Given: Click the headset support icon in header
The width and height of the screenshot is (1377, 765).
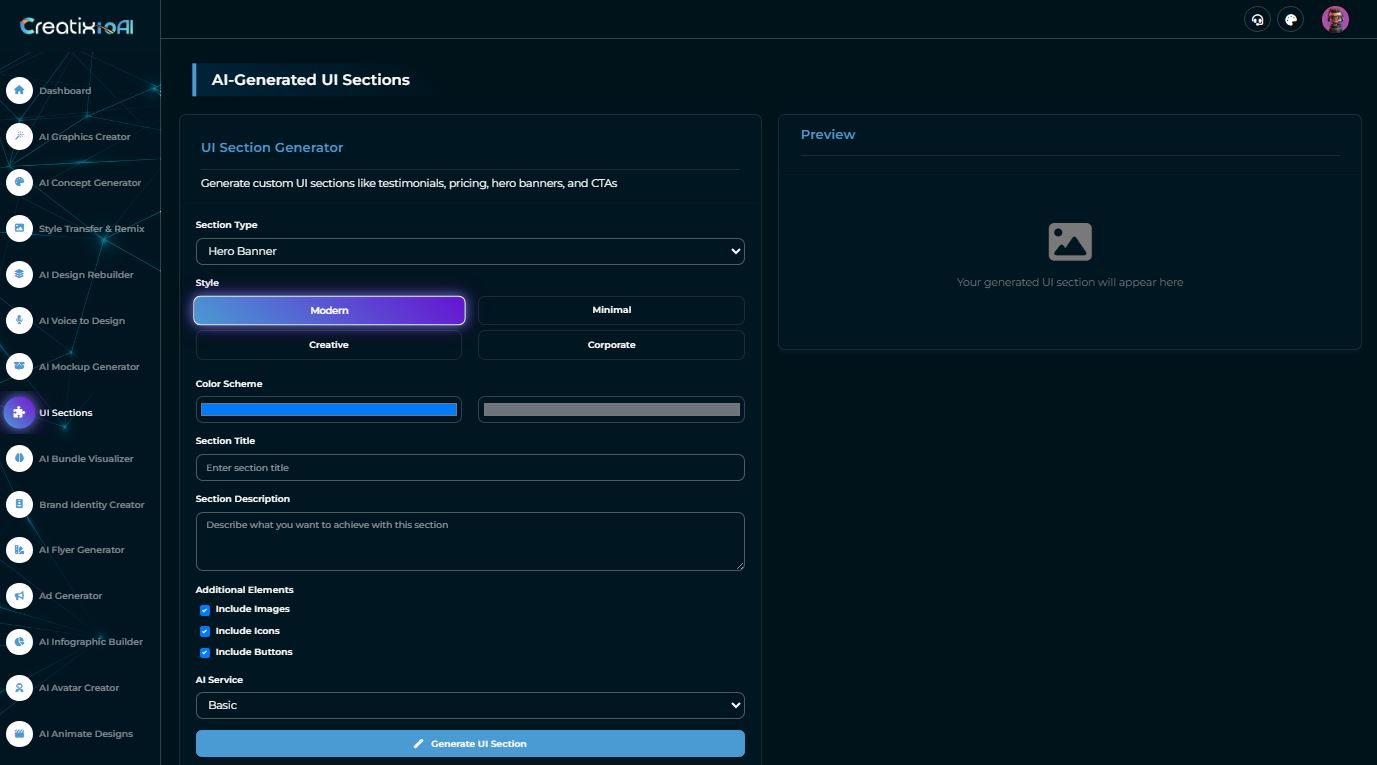Looking at the screenshot, I should pos(1257,19).
